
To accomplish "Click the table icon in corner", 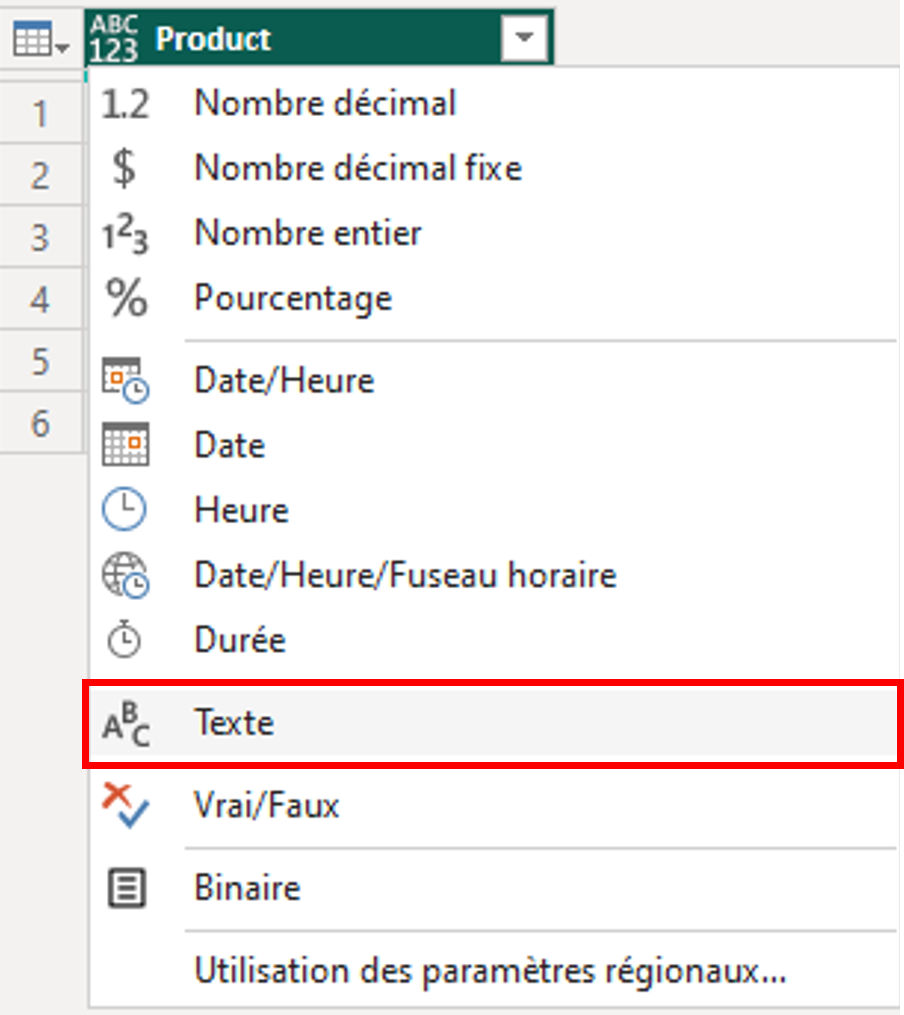I will (x=40, y=39).
